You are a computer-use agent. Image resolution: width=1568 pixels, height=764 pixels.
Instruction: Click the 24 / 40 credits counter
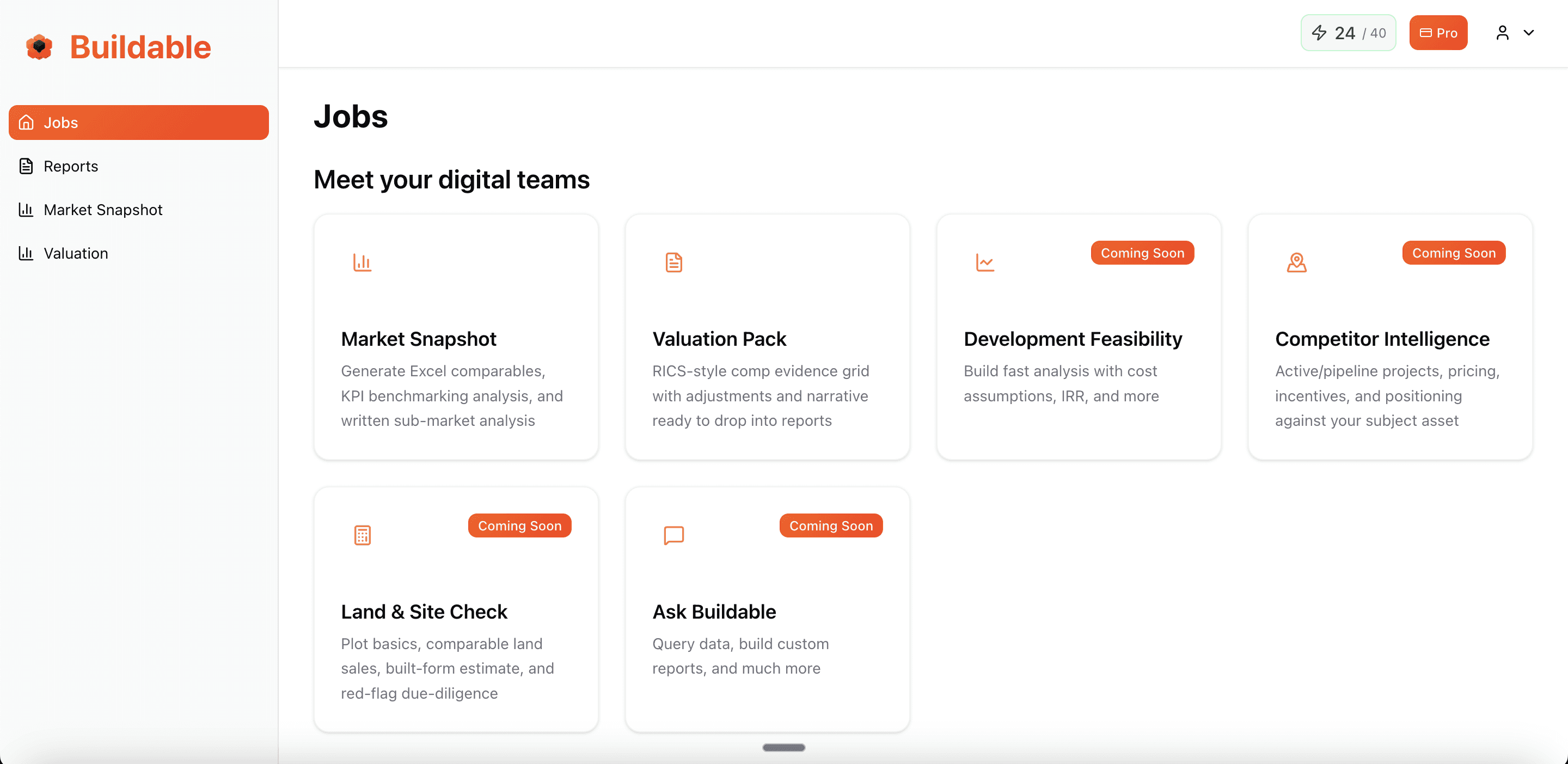pyautogui.click(x=1348, y=33)
